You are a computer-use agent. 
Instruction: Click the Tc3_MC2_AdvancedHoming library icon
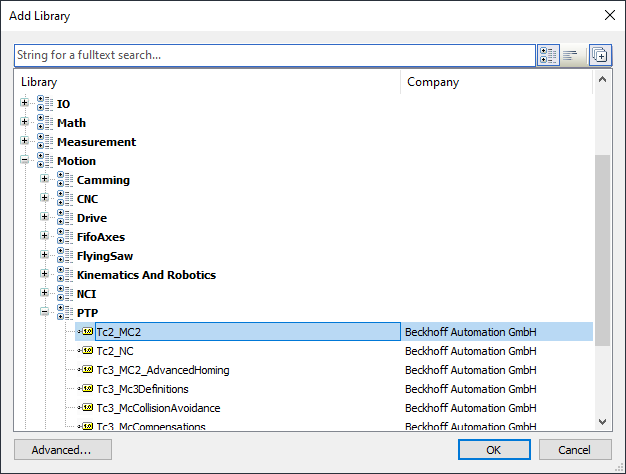86,369
